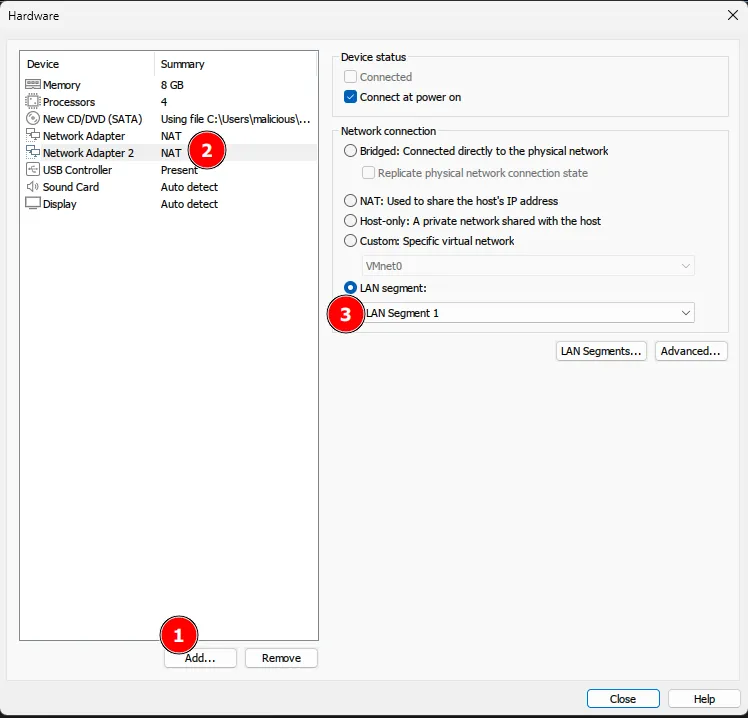This screenshot has height=718, width=748.
Task: Click the Add... hardware button
Action: click(201, 658)
